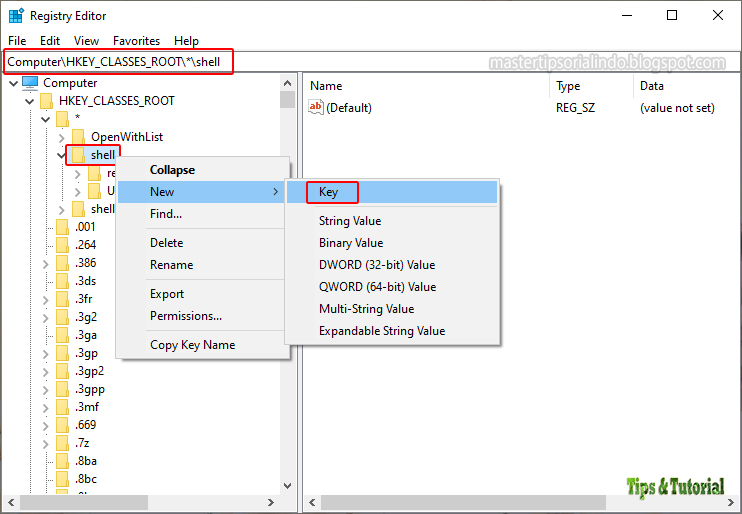Image resolution: width=742 pixels, height=514 pixels.
Task: Click the .264 folder icon
Action: [x=62, y=245]
